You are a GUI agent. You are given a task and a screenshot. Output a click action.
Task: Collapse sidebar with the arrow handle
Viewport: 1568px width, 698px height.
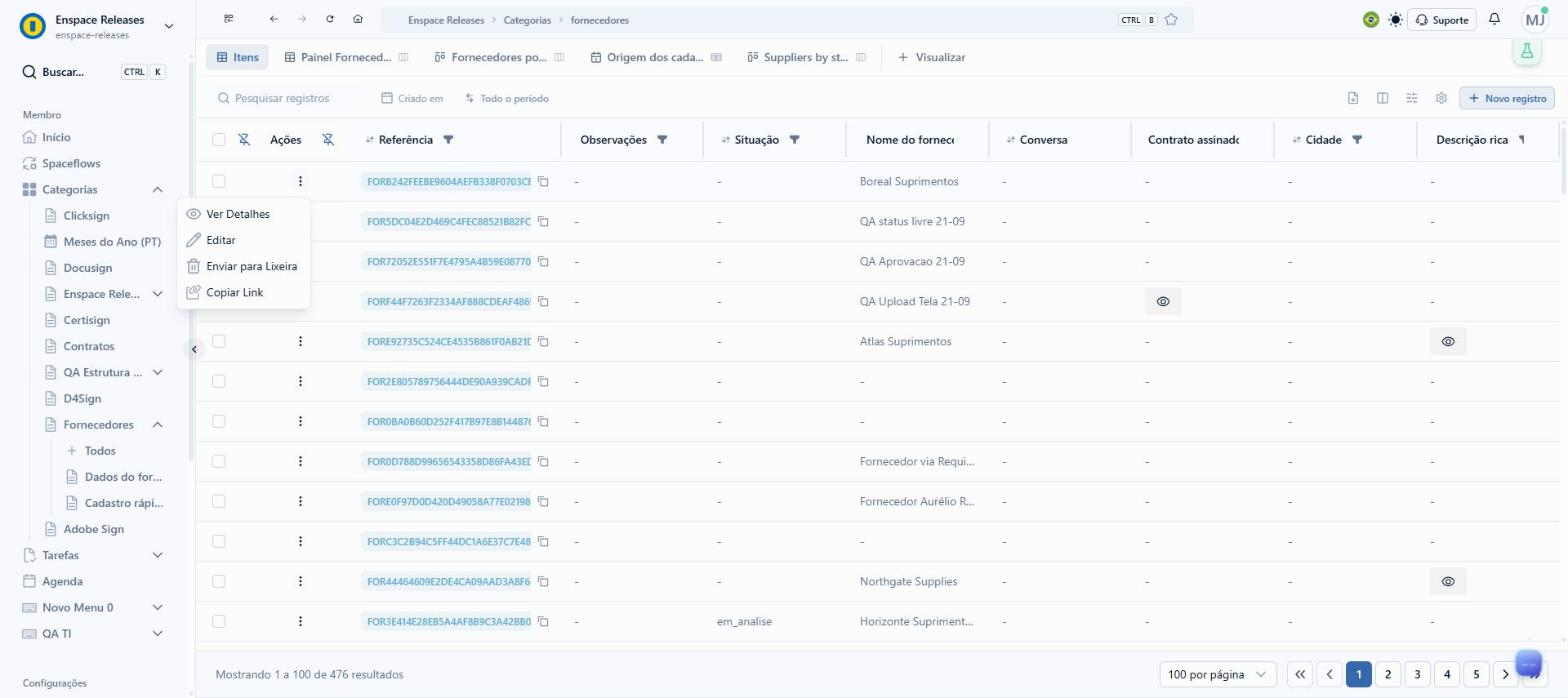point(194,349)
